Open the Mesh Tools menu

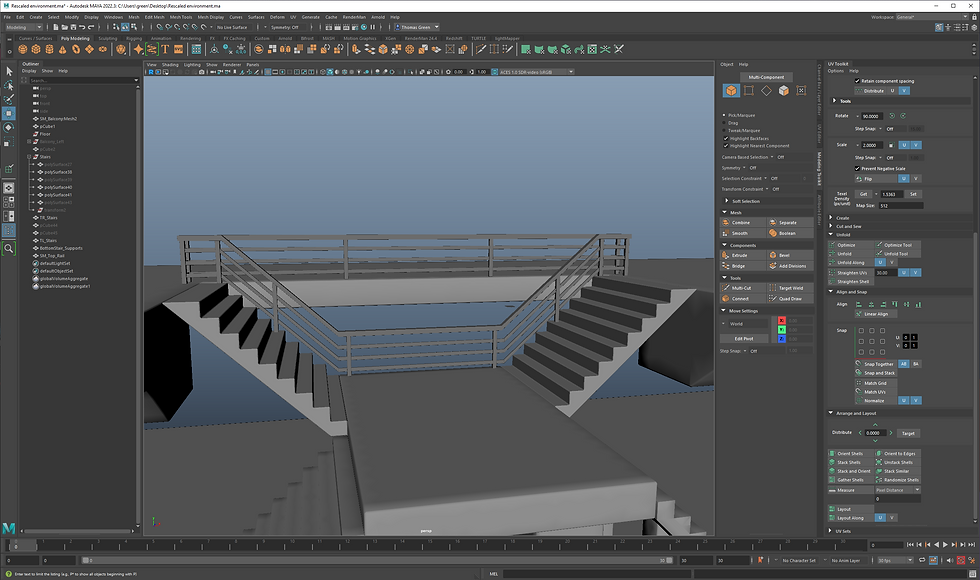(181, 17)
